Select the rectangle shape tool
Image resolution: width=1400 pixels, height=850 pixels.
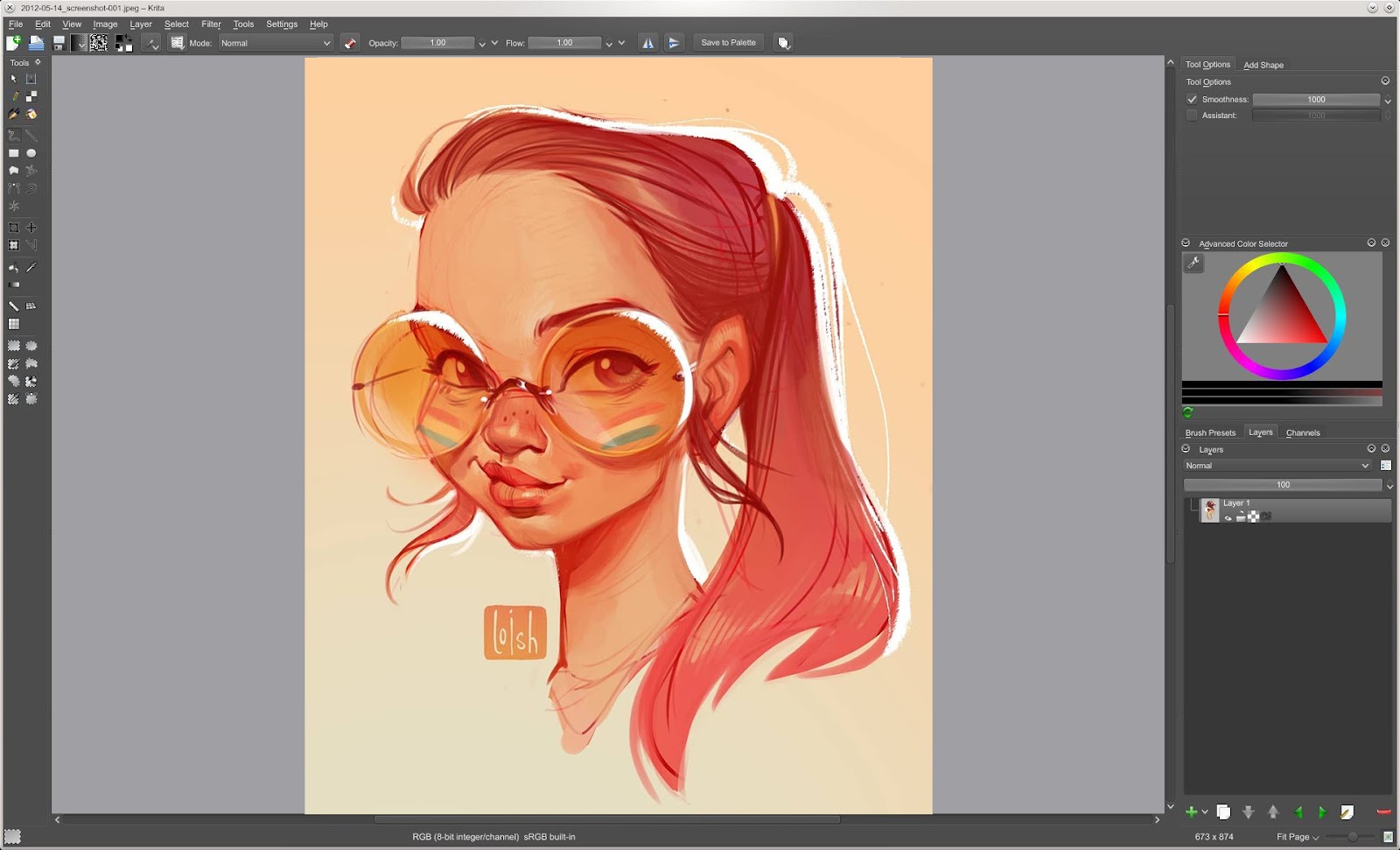14,153
